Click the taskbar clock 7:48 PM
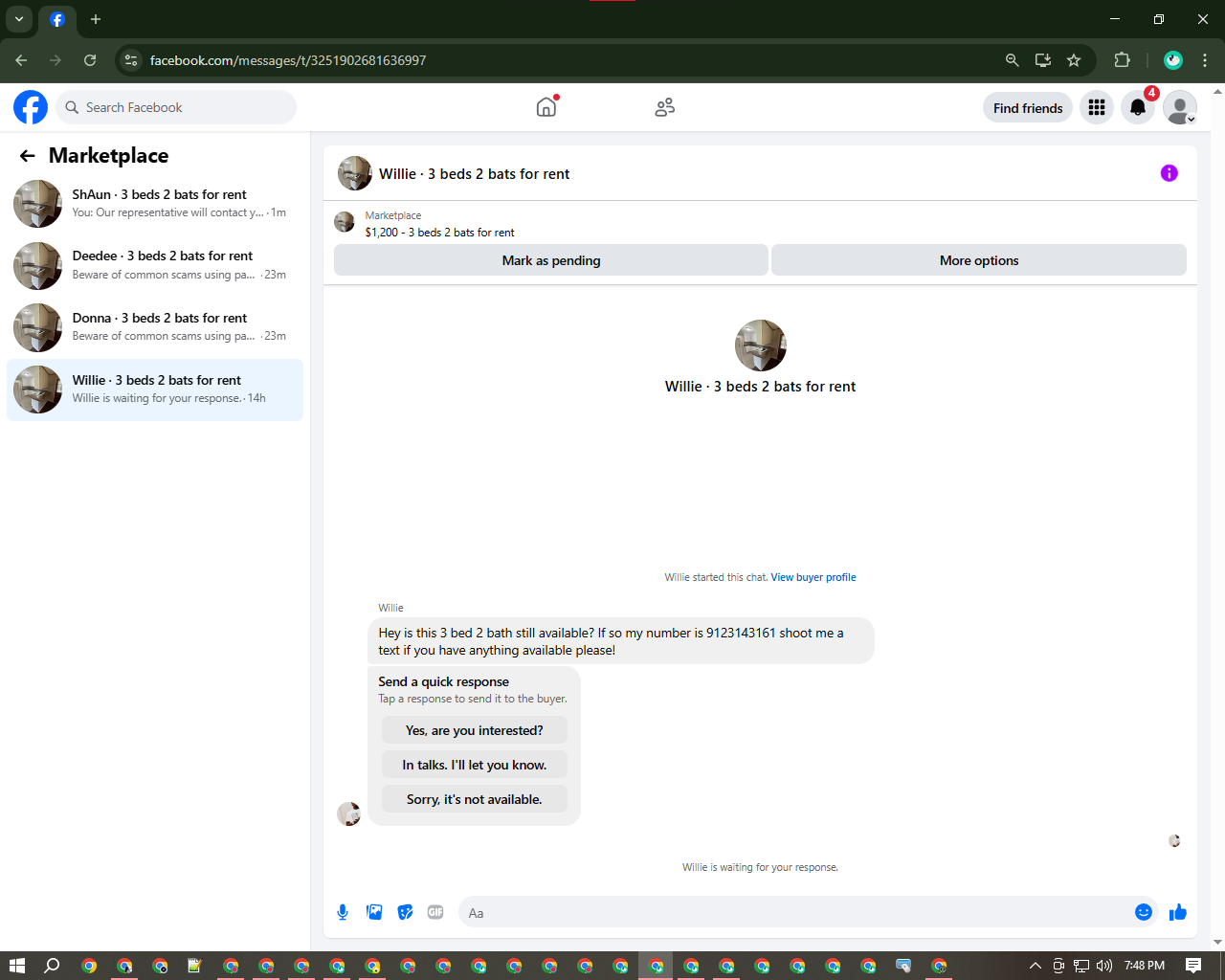Viewport: 1225px width, 980px height. [x=1145, y=966]
